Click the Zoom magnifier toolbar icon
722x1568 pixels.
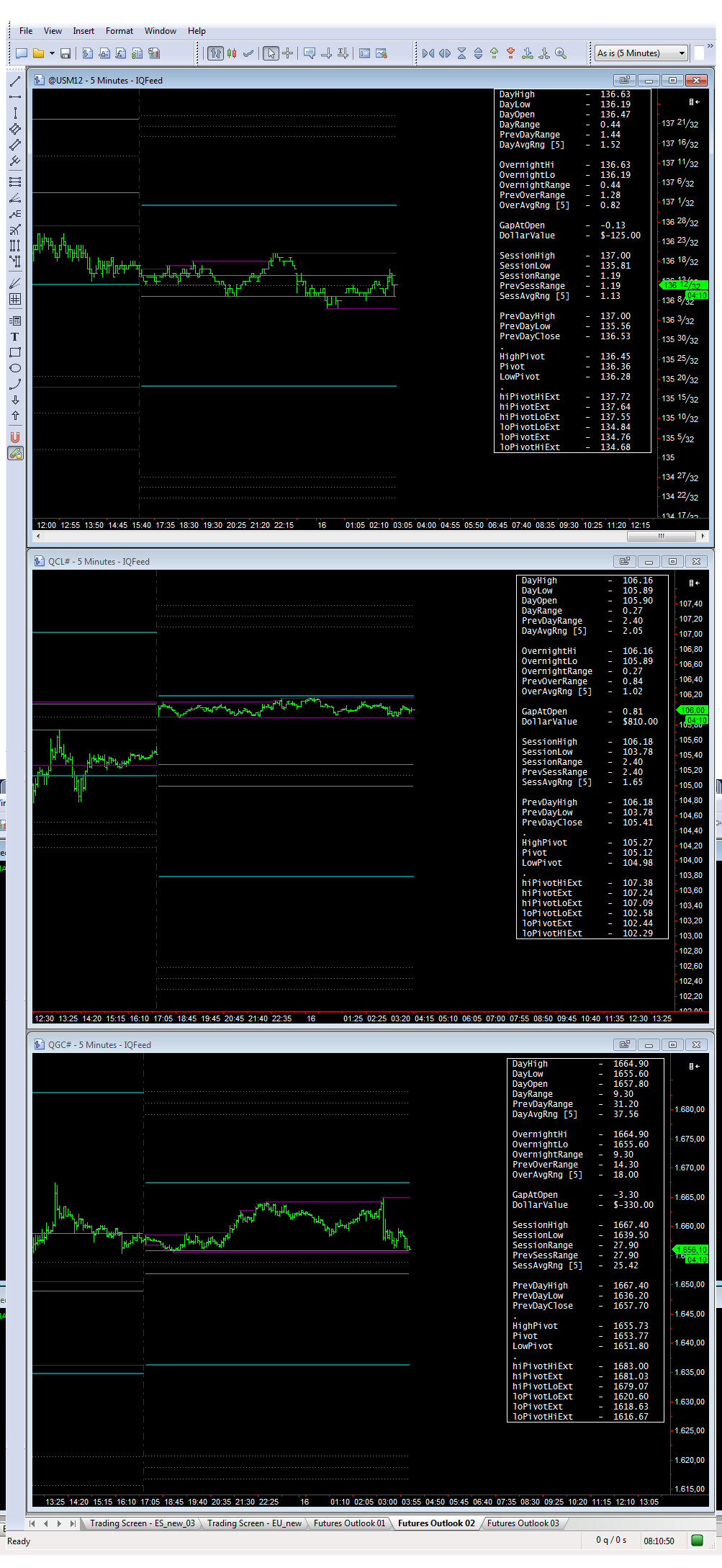(x=561, y=53)
